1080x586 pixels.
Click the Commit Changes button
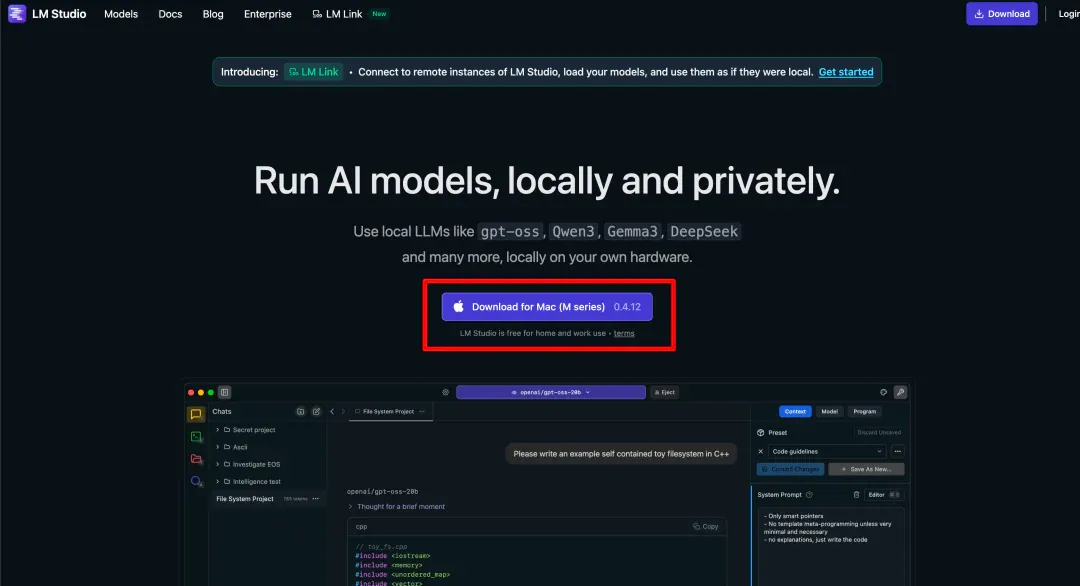click(790, 469)
